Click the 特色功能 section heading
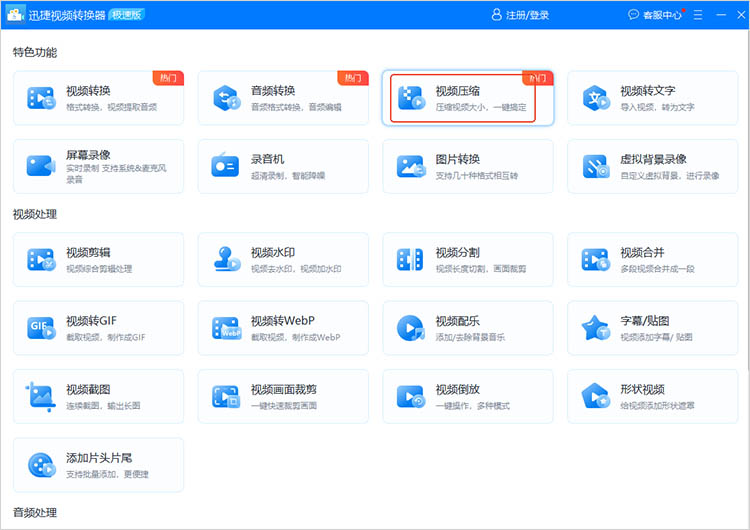The height and width of the screenshot is (530, 750). [x=35, y=52]
